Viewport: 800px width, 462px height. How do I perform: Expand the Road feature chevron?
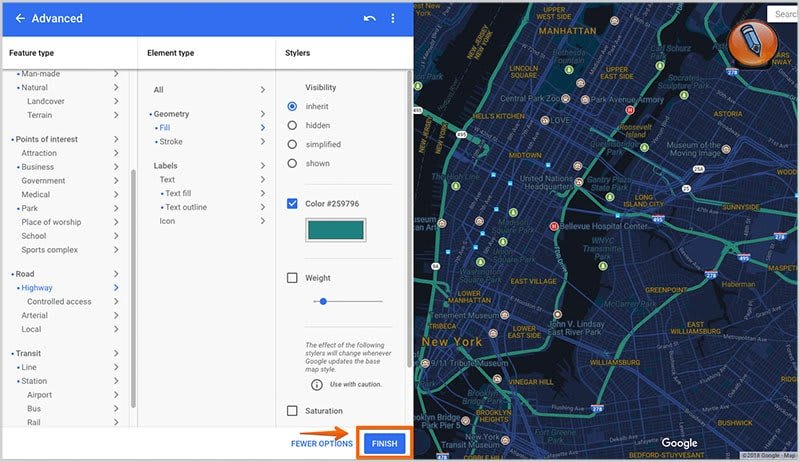click(116, 274)
